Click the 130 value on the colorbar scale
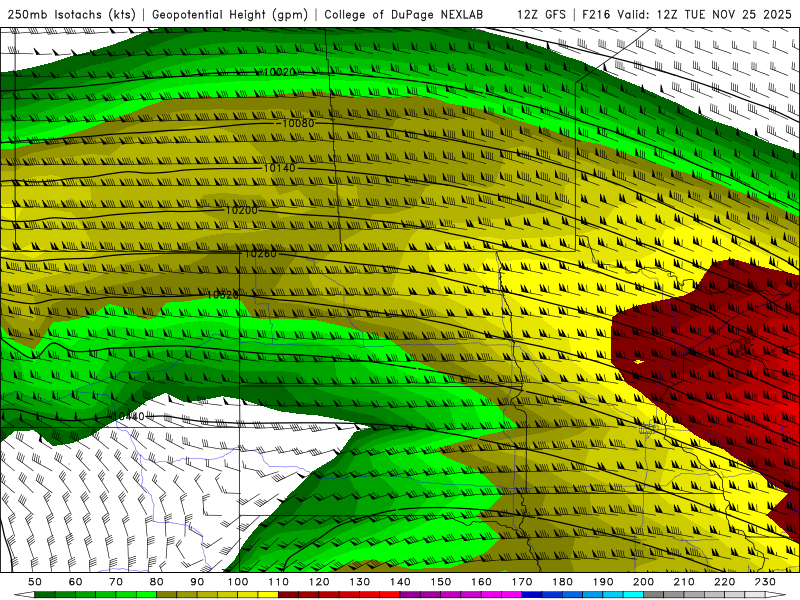The image size is (800, 600). pos(360,582)
